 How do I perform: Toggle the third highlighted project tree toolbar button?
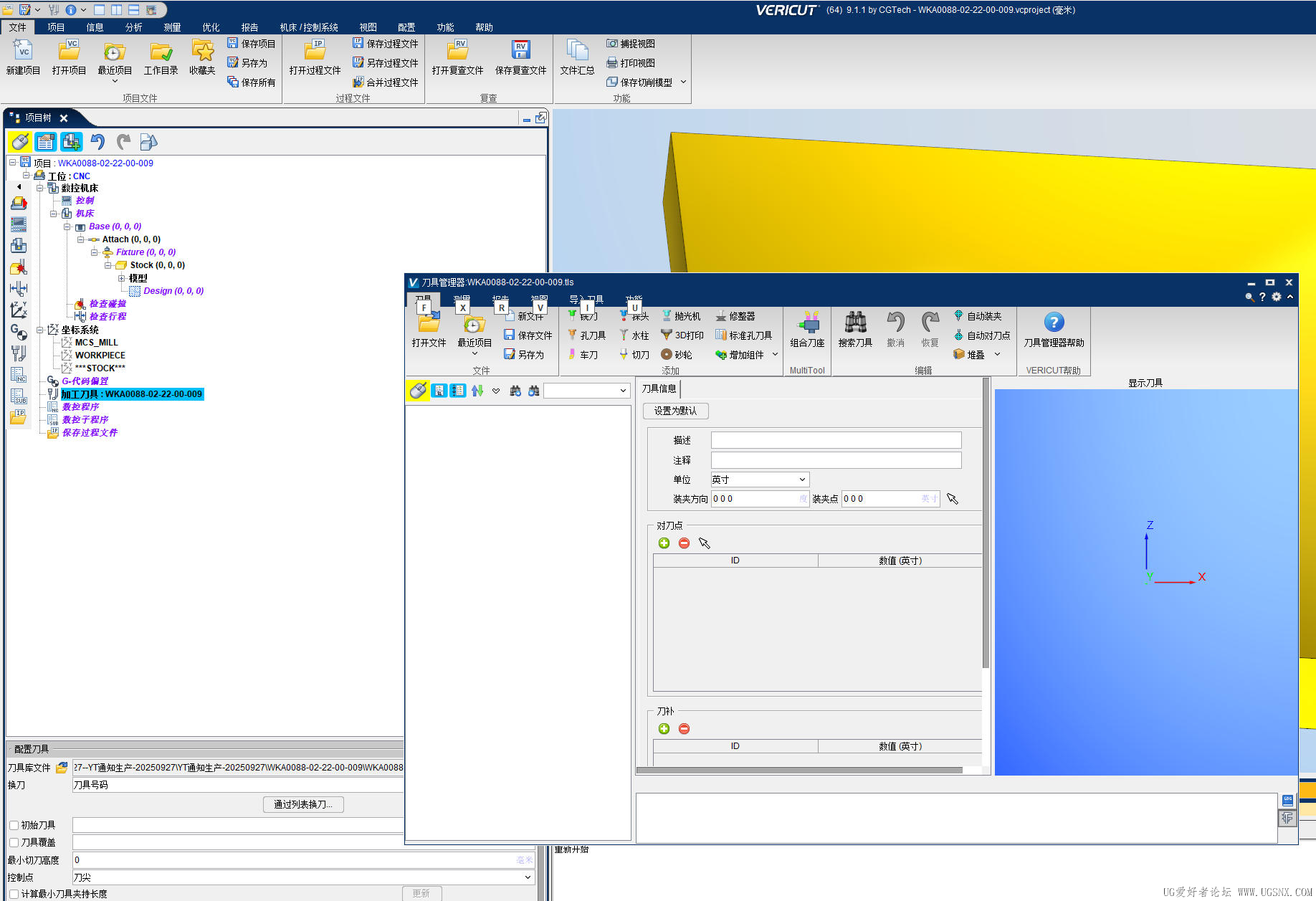click(x=71, y=142)
